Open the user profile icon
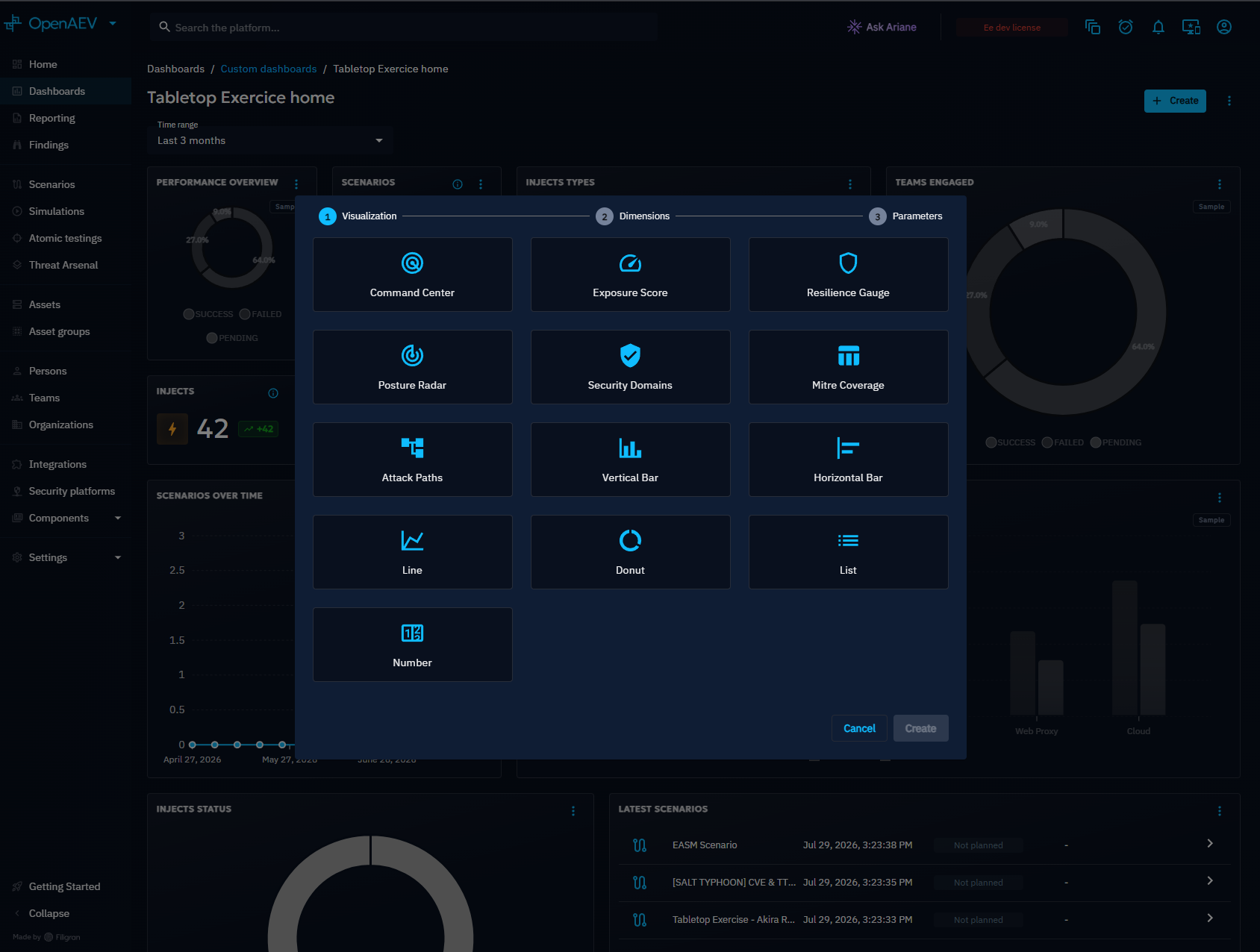Screen dimensions: 1260x952 (x=1224, y=28)
